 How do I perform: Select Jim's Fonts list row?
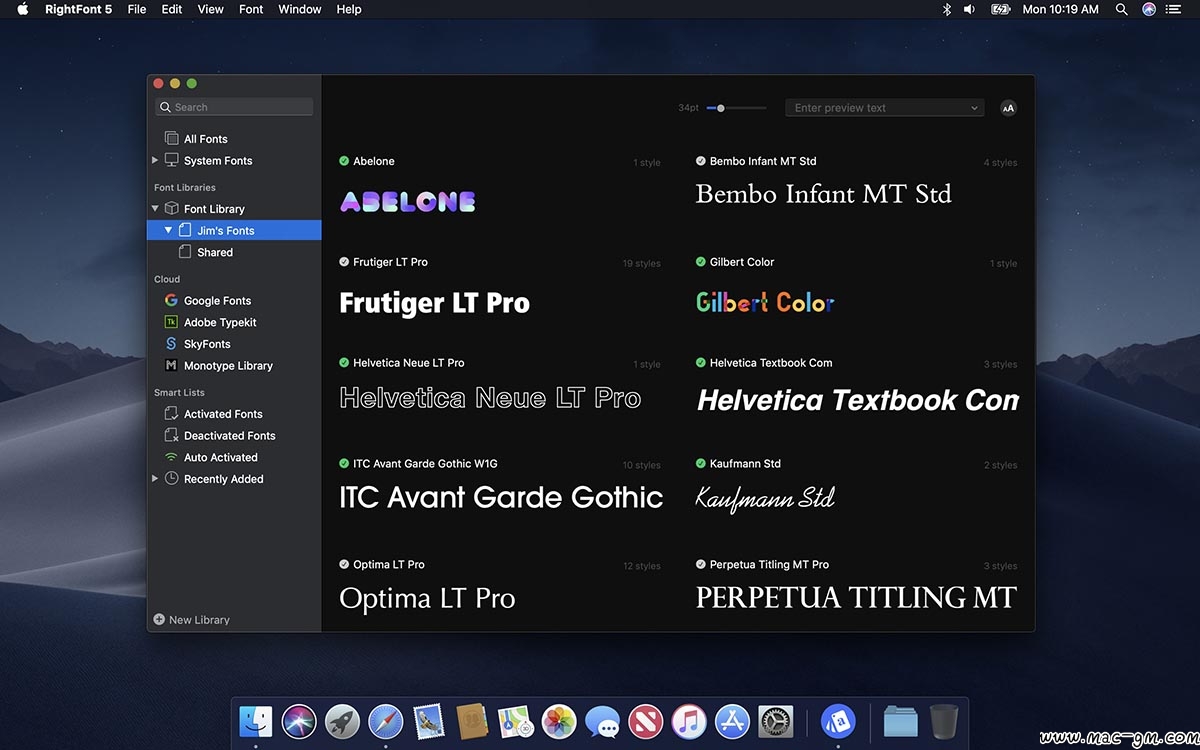(234, 231)
